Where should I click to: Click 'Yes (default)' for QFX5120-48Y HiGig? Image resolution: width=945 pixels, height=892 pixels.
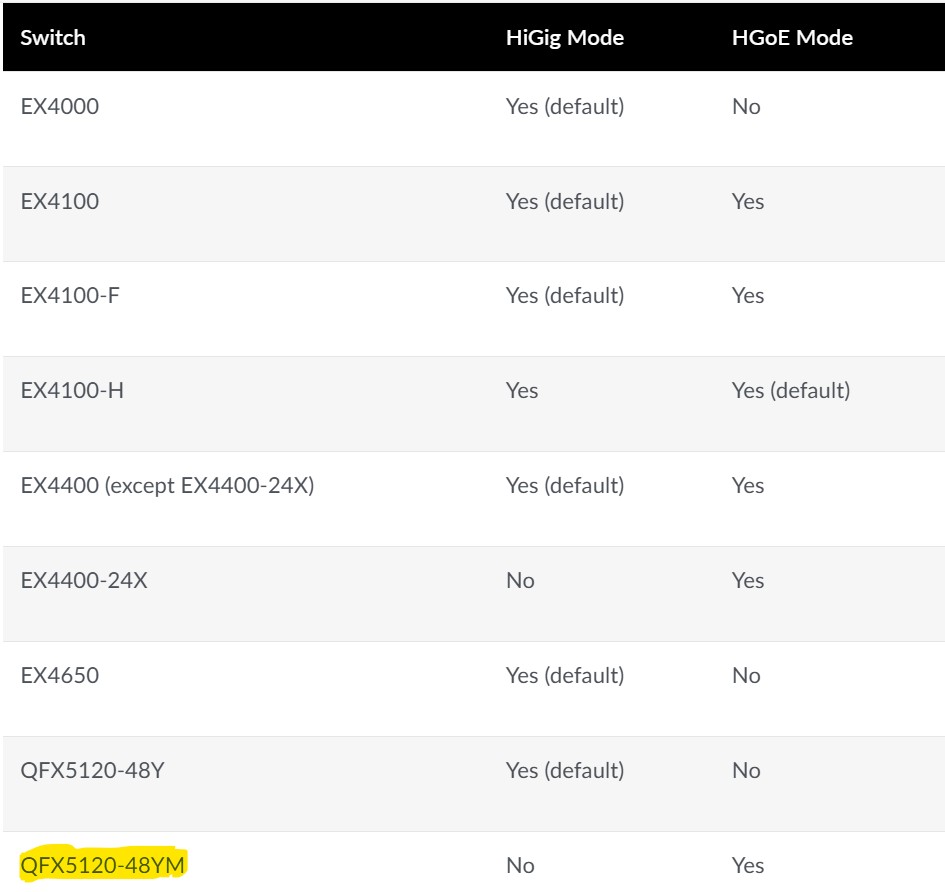point(564,770)
